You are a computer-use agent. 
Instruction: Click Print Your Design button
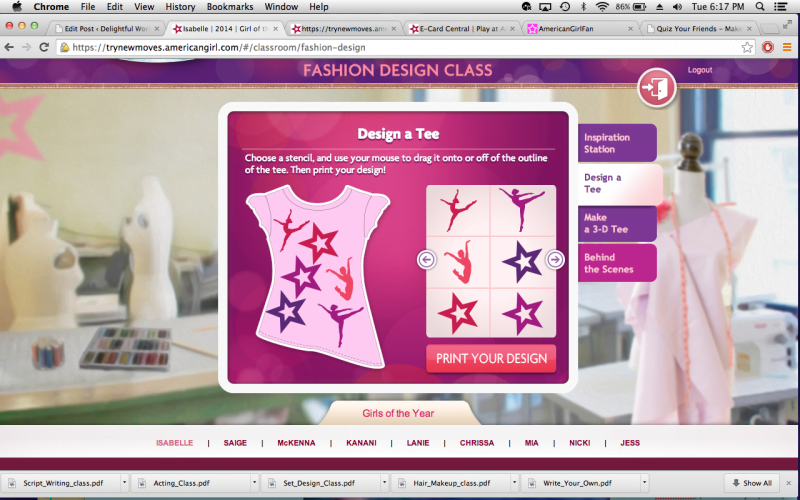pos(491,358)
